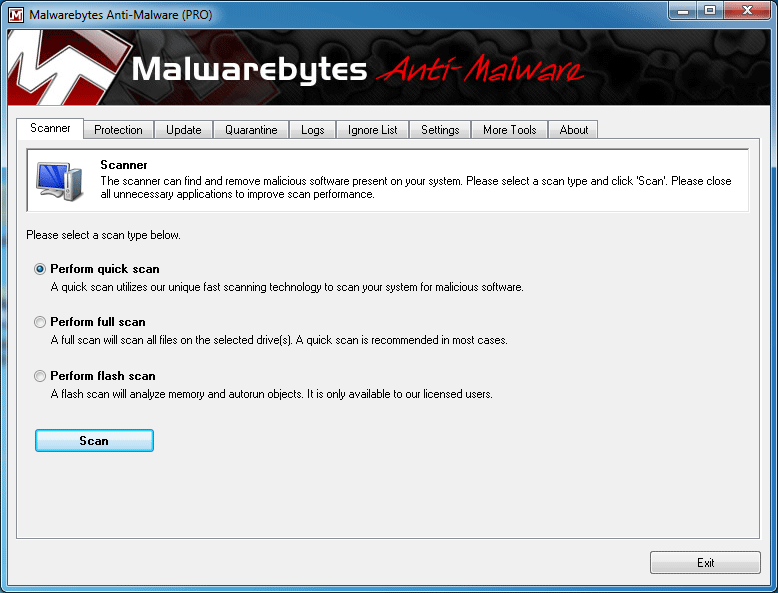This screenshot has height=593, width=778.
Task: Click 'Please select a scan type below.' text
Action: (x=103, y=235)
